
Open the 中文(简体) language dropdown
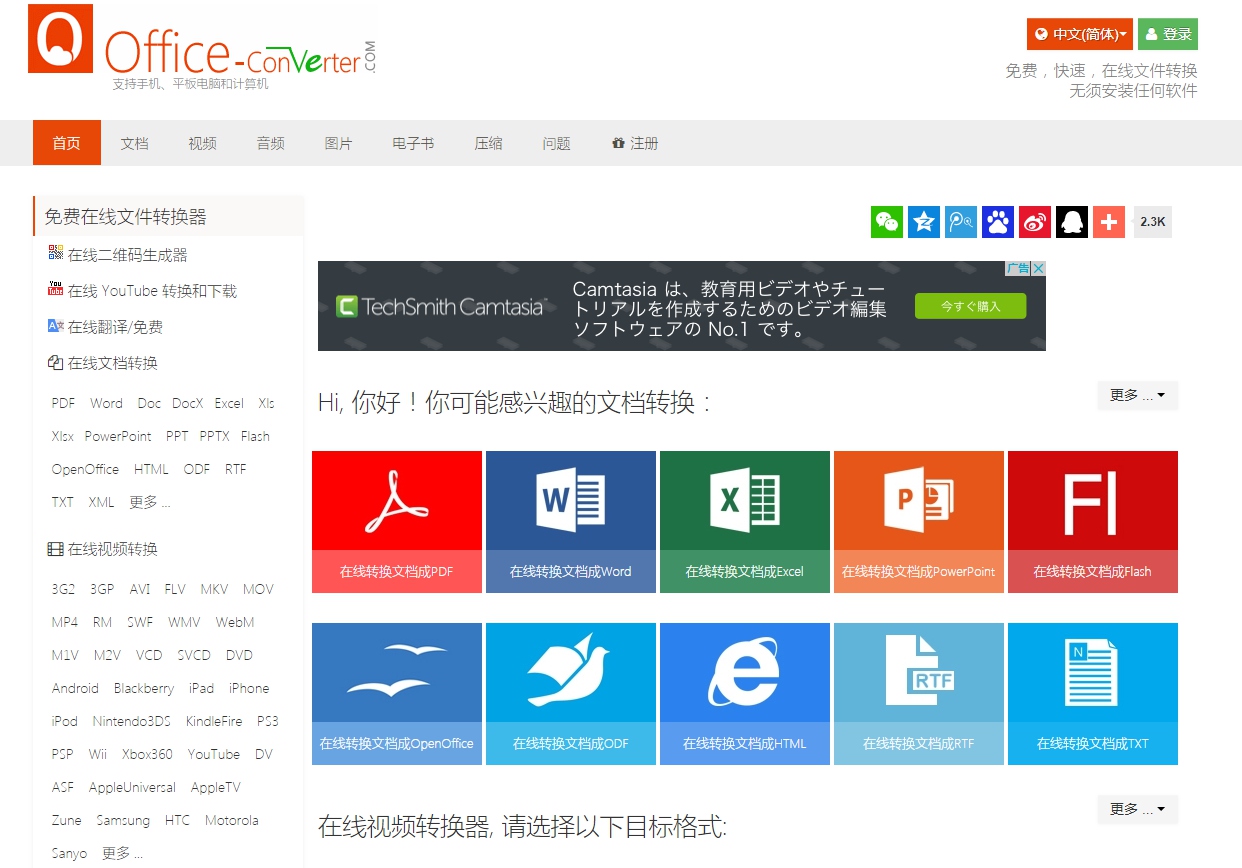click(1079, 33)
